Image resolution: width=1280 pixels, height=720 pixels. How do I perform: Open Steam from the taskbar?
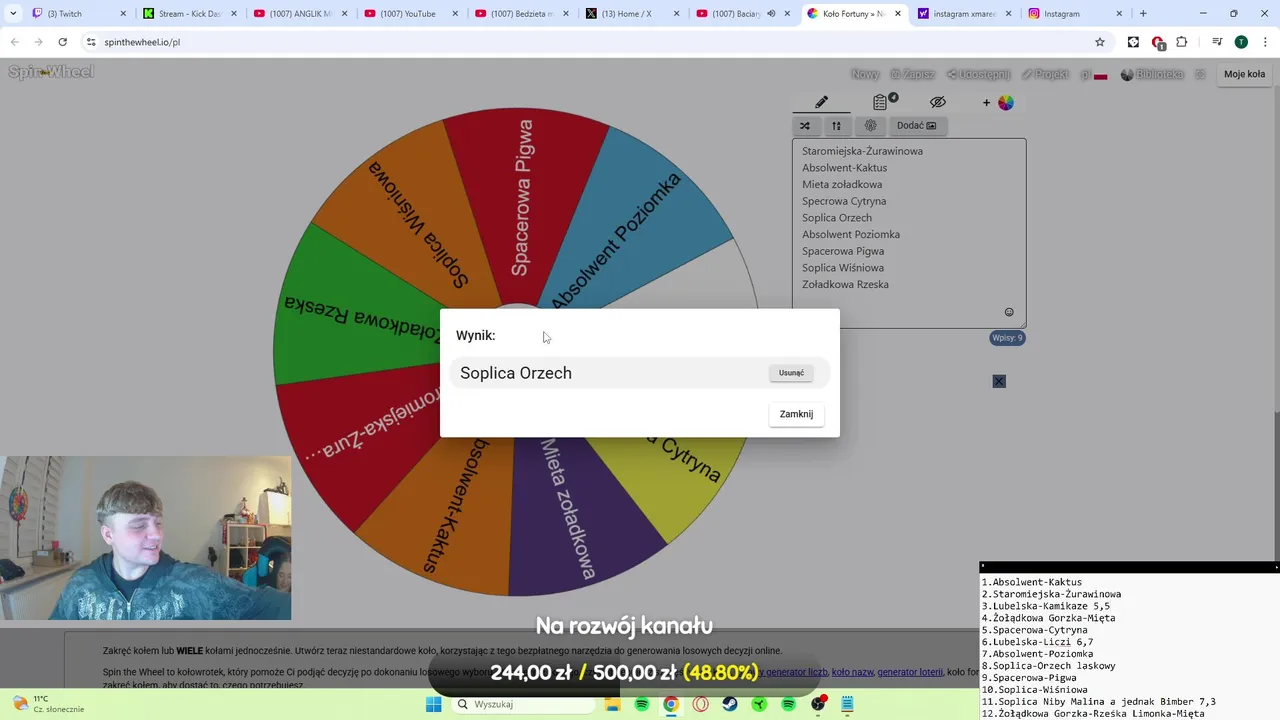(x=730, y=704)
